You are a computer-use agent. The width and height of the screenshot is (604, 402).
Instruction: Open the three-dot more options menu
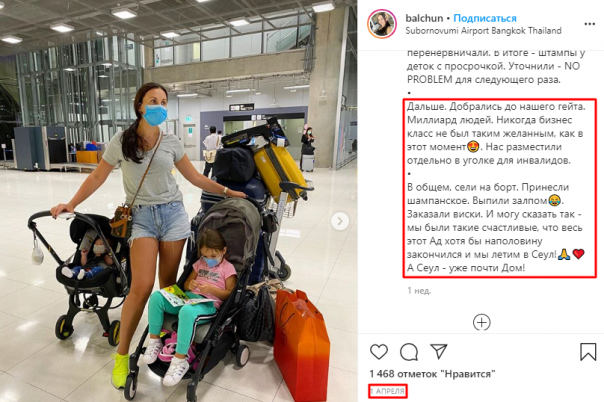tap(589, 24)
